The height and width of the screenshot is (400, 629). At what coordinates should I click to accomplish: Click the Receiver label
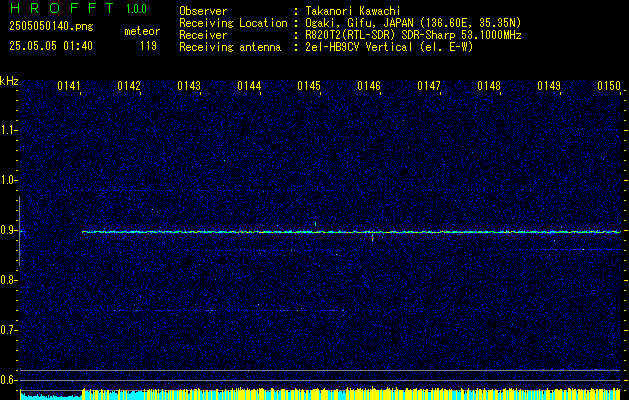pos(203,35)
